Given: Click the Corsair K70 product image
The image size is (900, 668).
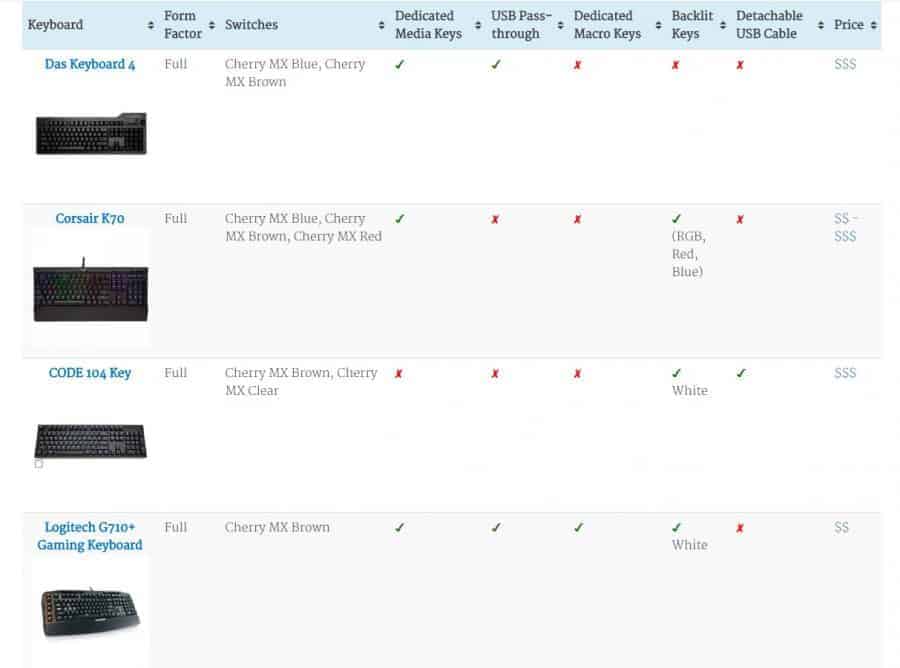Looking at the screenshot, I should click(x=91, y=290).
